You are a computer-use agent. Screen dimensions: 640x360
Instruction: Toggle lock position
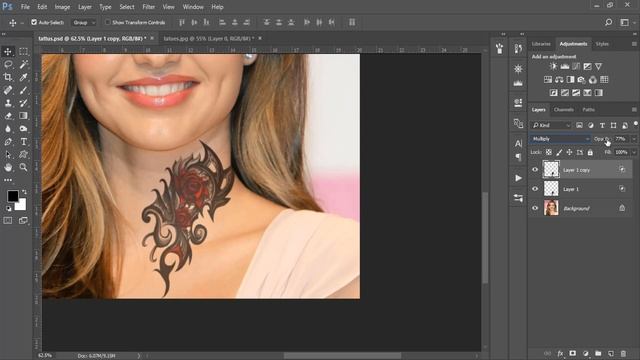569,152
